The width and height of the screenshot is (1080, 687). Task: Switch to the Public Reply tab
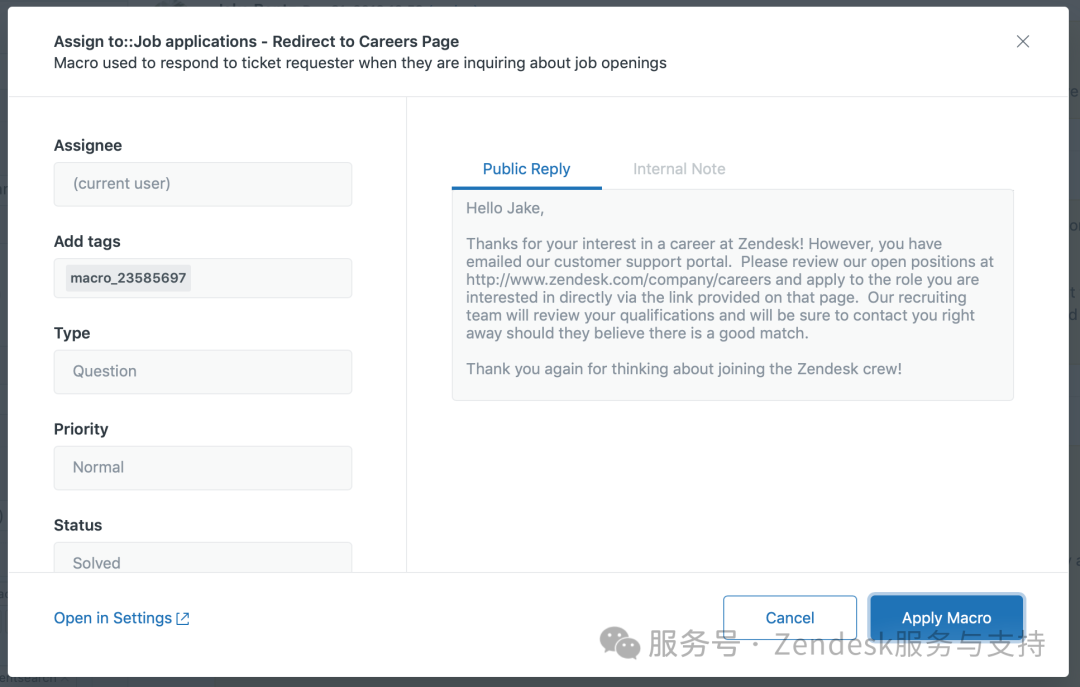(526, 169)
